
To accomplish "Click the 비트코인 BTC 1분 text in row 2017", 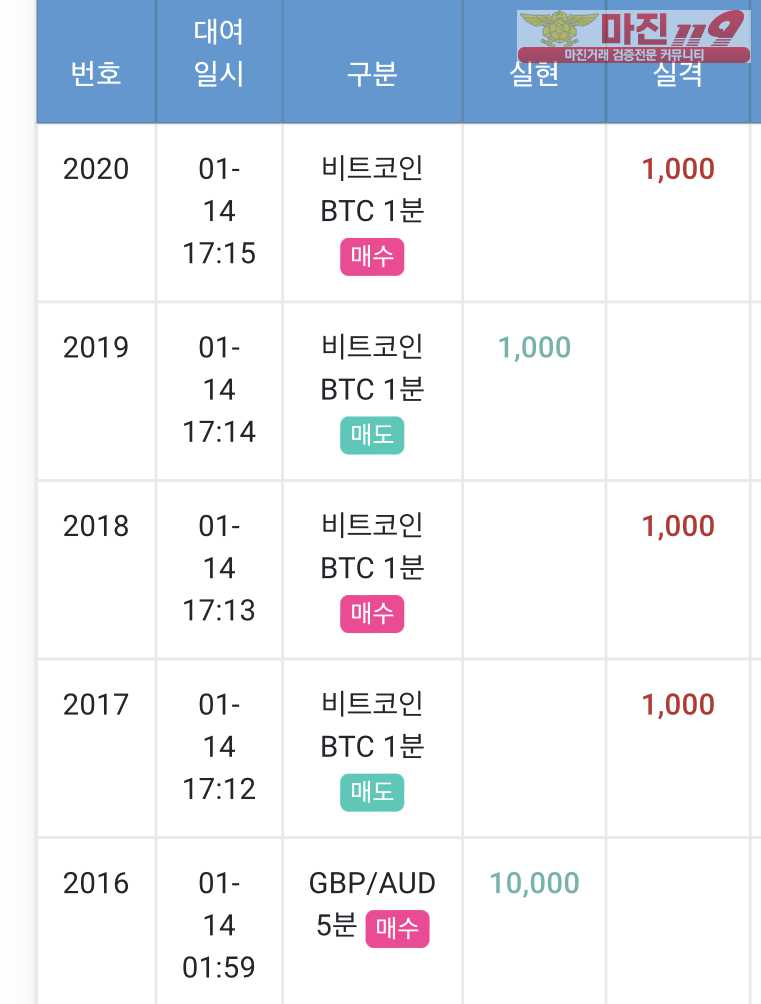I will (x=372, y=725).
